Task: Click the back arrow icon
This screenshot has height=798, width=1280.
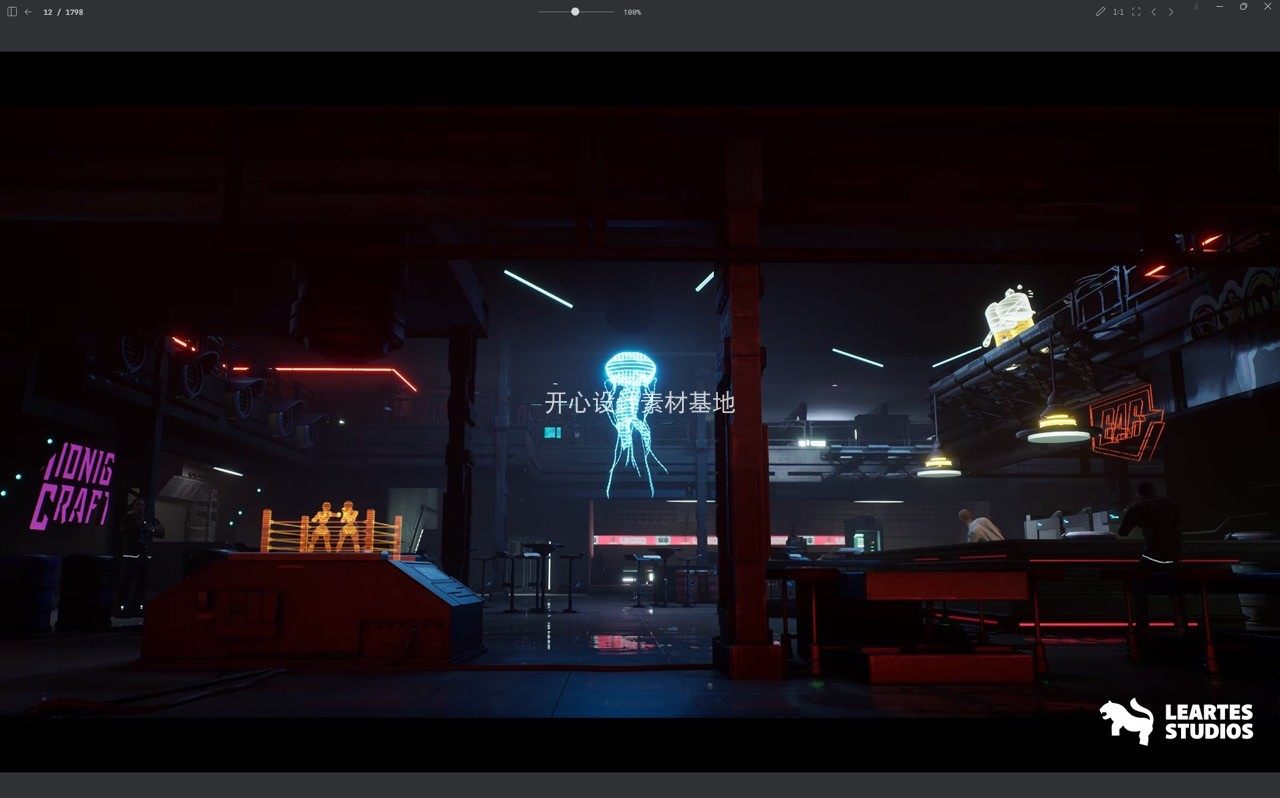Action: (x=28, y=12)
